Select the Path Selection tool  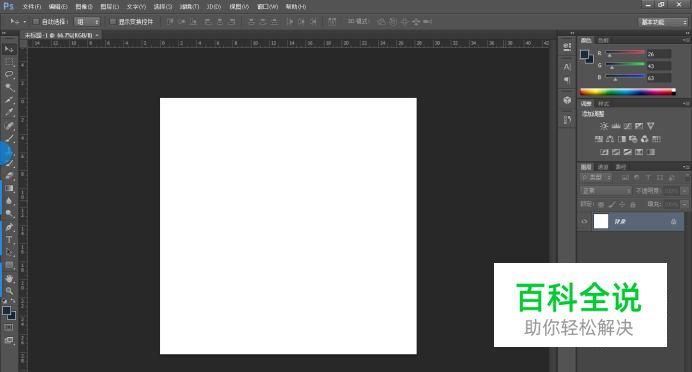9,253
